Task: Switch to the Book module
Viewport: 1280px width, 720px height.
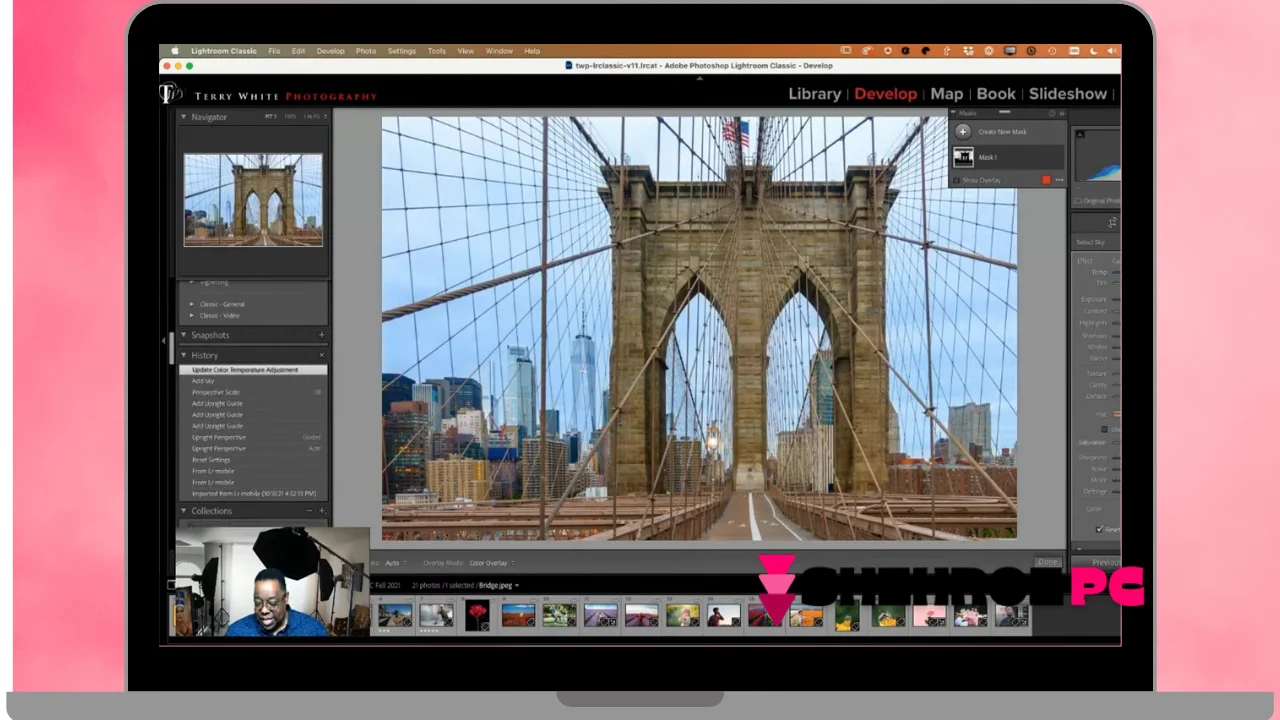Action: (x=996, y=94)
